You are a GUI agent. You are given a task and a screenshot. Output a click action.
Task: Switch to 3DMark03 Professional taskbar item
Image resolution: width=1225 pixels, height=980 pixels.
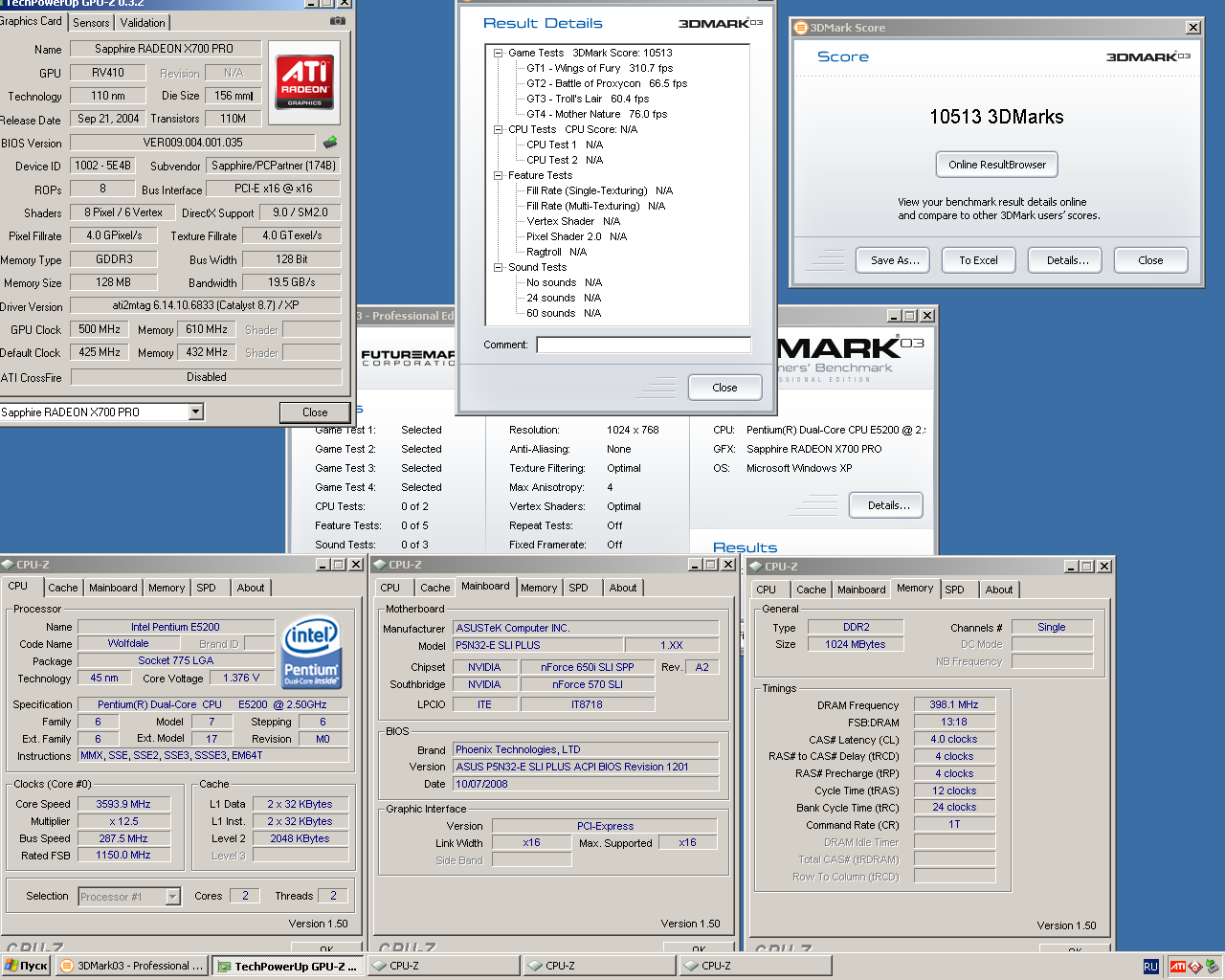click(x=131, y=966)
